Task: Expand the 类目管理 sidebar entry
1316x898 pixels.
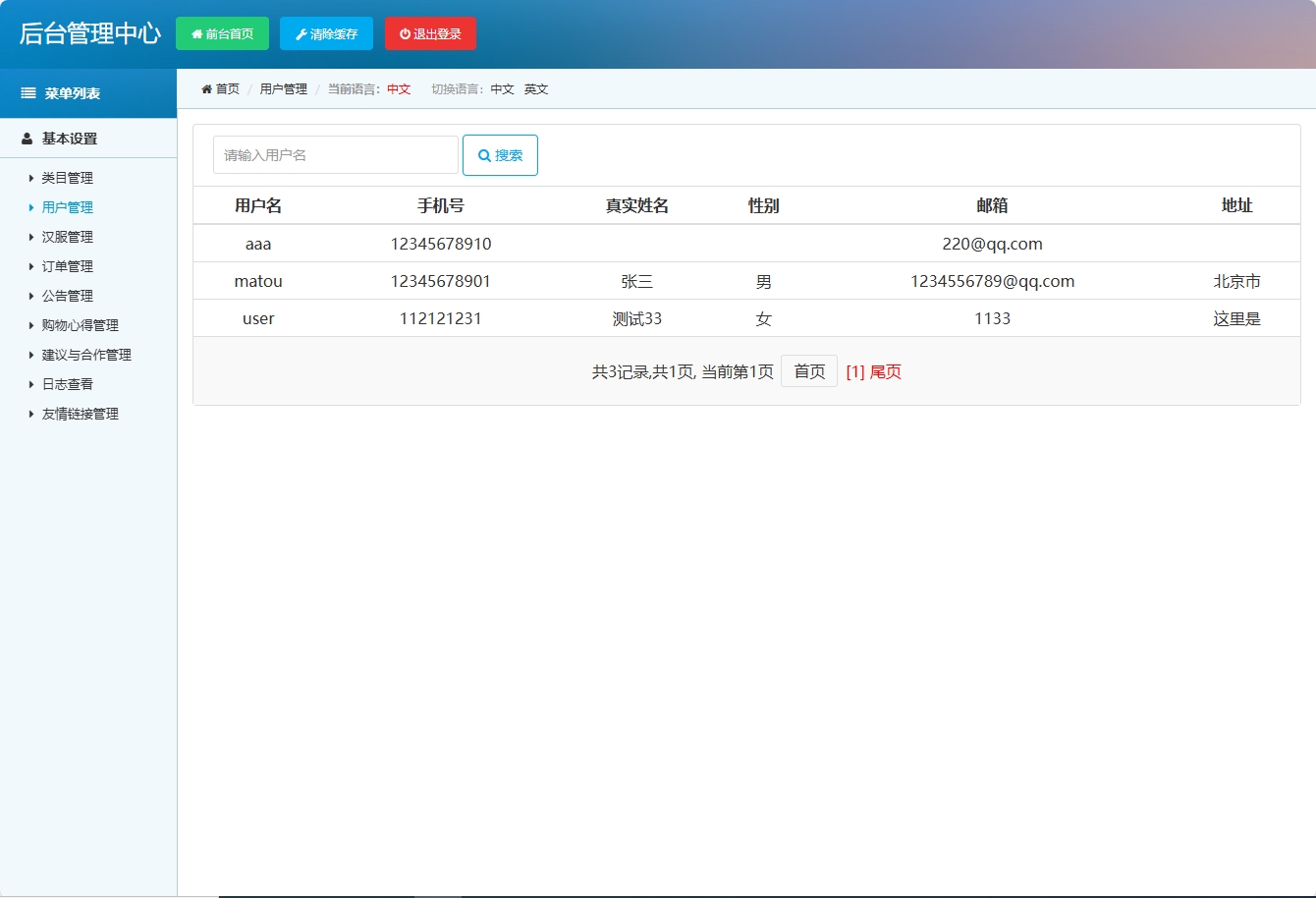Action: [x=67, y=178]
